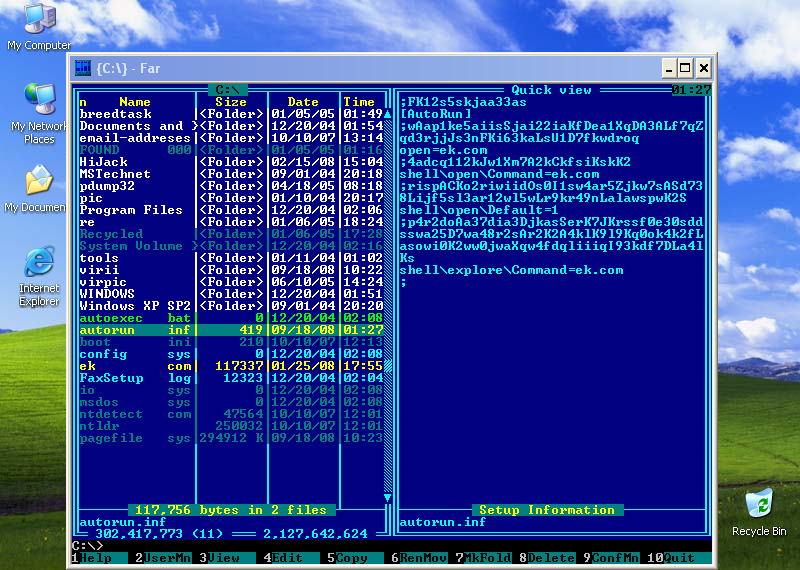Click the C:\ path title of left panel
This screenshot has height=570, width=800.
(x=228, y=90)
